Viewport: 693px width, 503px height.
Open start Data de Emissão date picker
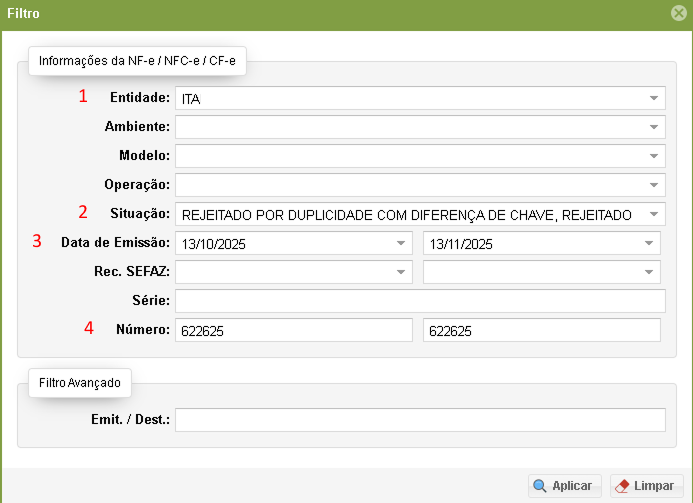(400, 243)
